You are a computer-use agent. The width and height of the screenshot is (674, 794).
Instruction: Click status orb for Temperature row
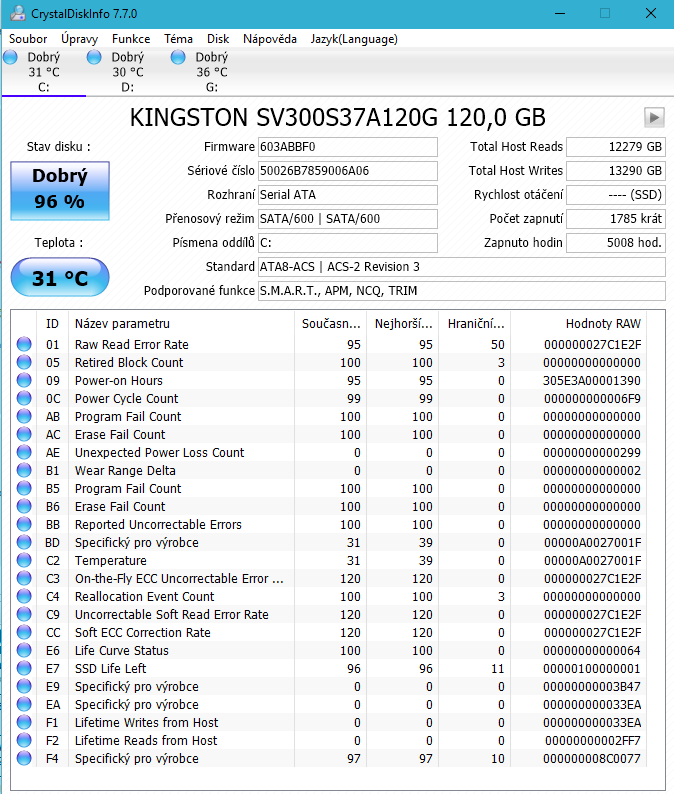(24, 561)
